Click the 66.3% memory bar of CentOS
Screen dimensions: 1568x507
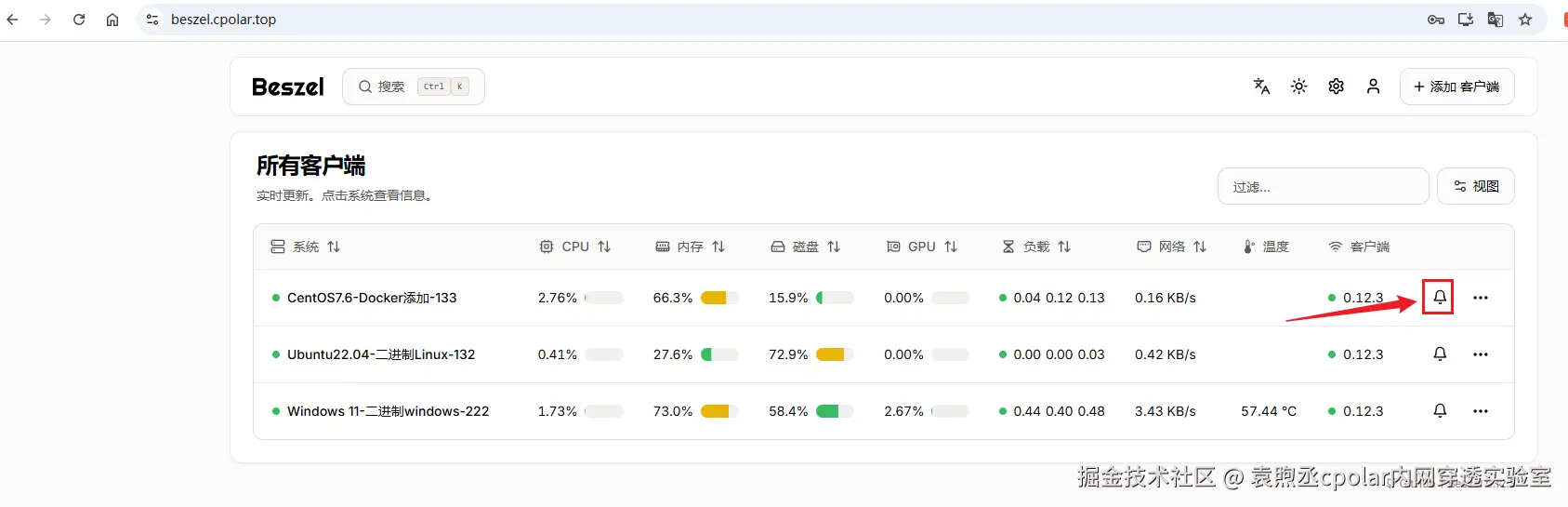[719, 298]
